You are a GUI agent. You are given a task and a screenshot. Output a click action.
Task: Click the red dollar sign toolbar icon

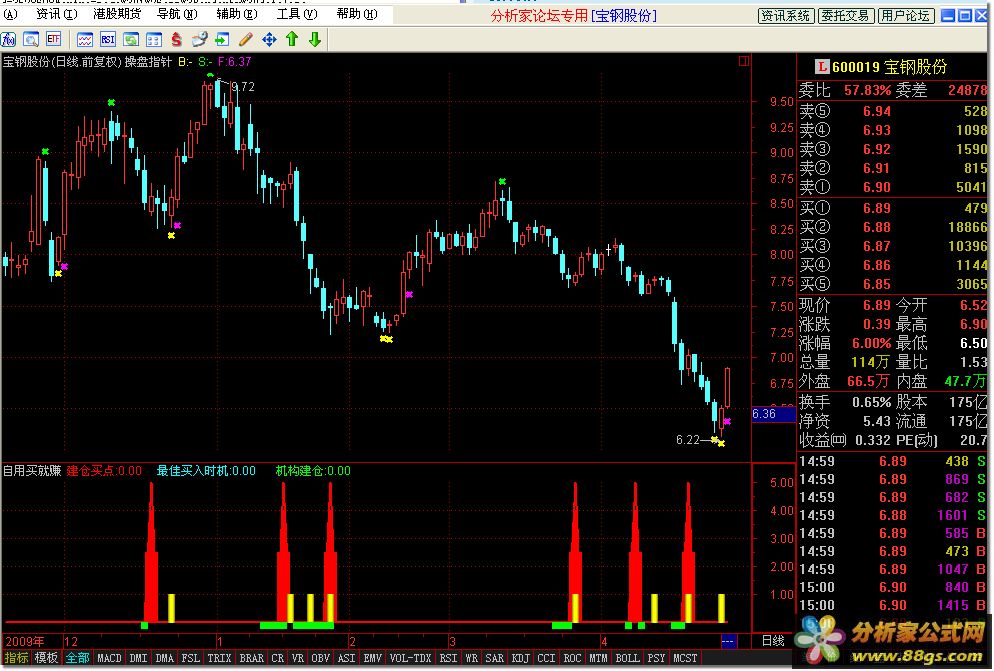point(176,40)
